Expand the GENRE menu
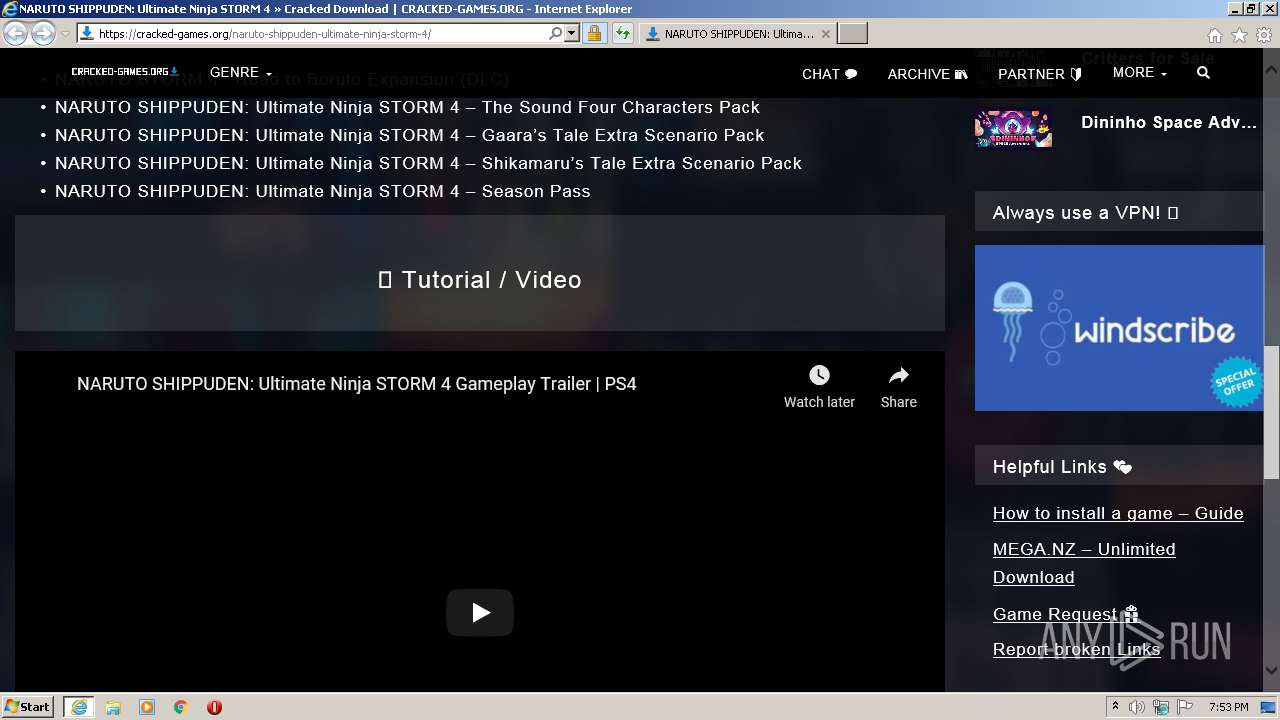Screen dimensions: 1280x720 pos(240,73)
